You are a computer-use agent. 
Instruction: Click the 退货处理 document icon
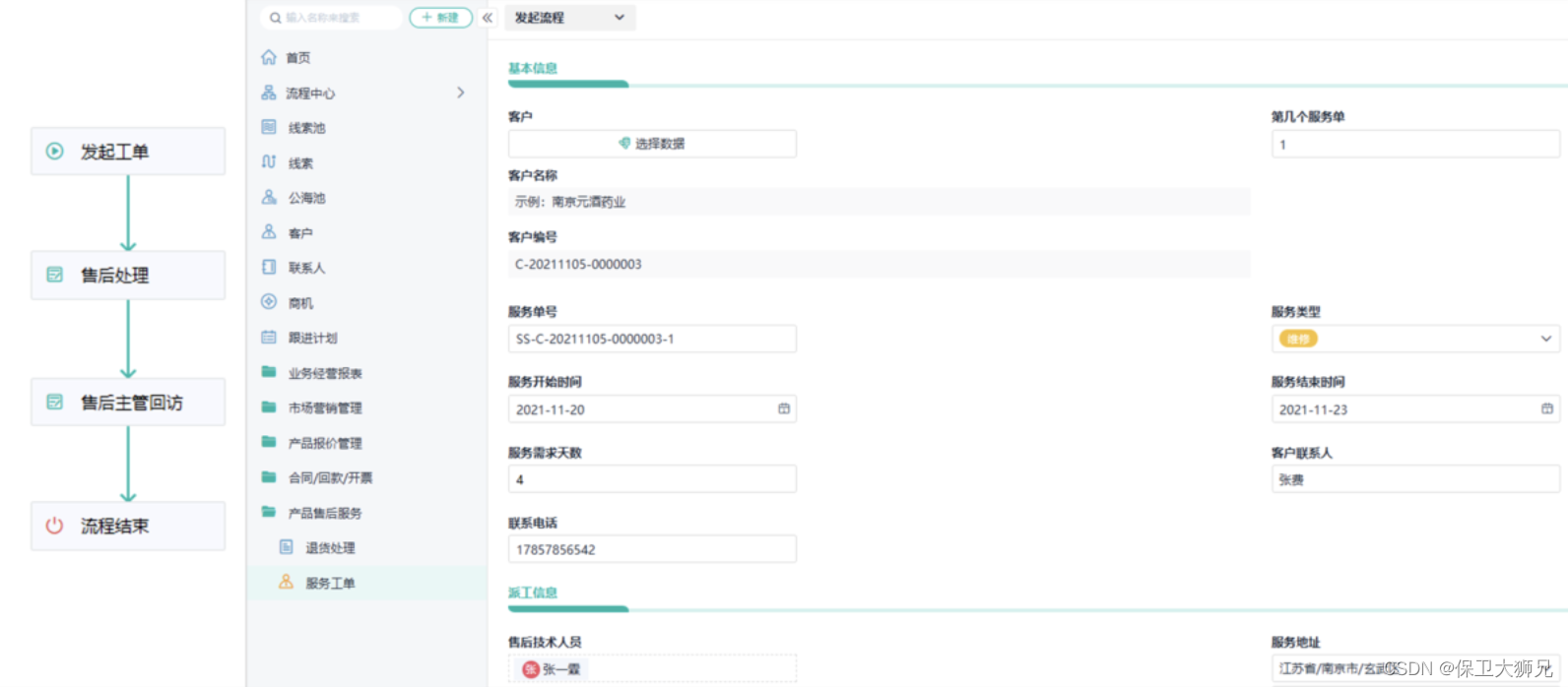[286, 547]
